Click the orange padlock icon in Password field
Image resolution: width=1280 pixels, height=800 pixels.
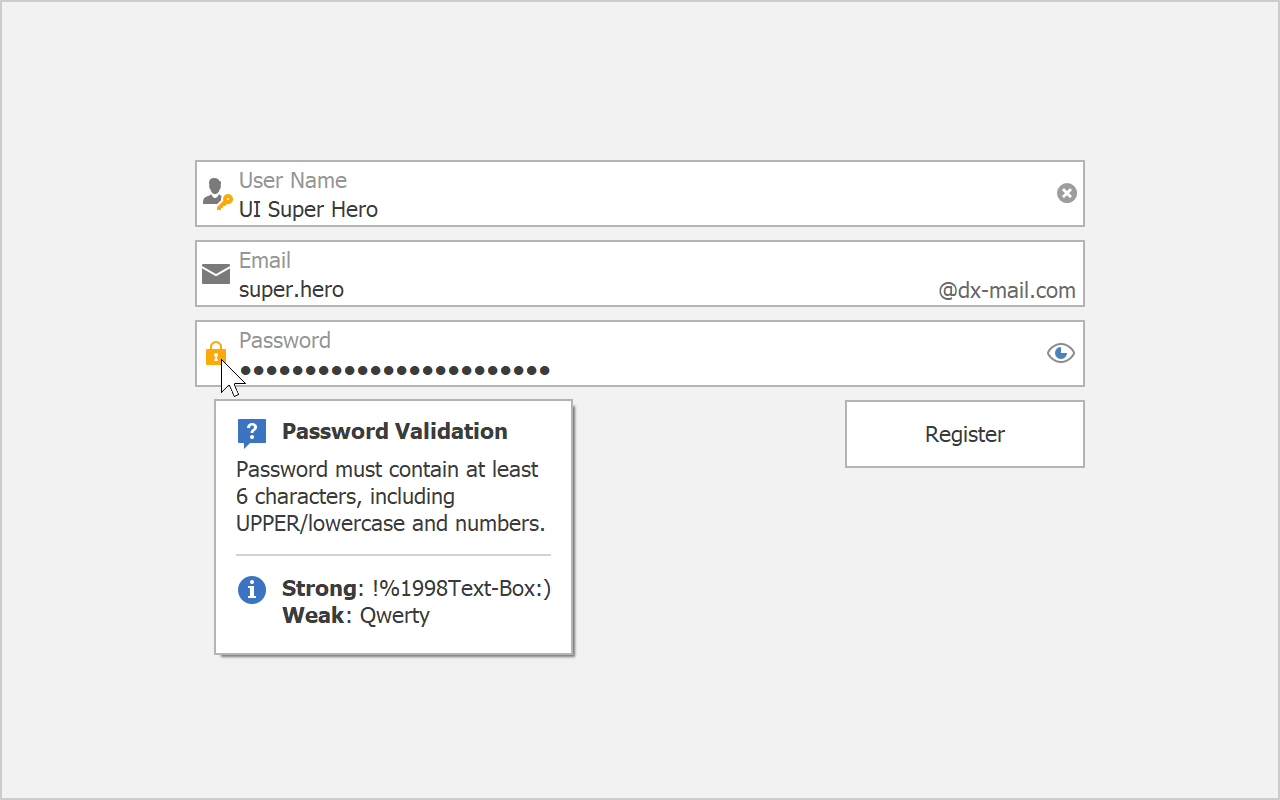coord(215,353)
